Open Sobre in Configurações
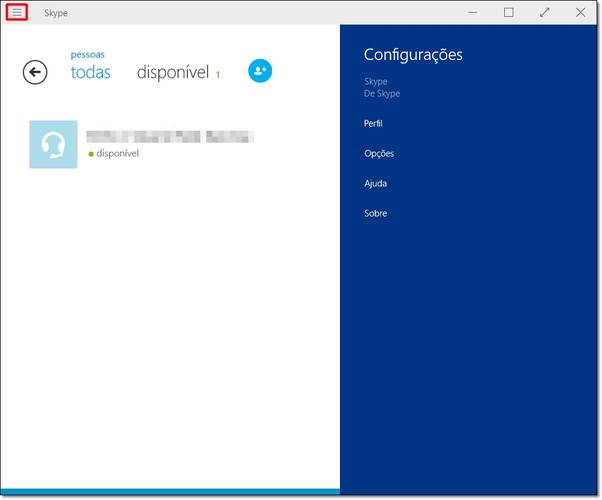 click(375, 213)
